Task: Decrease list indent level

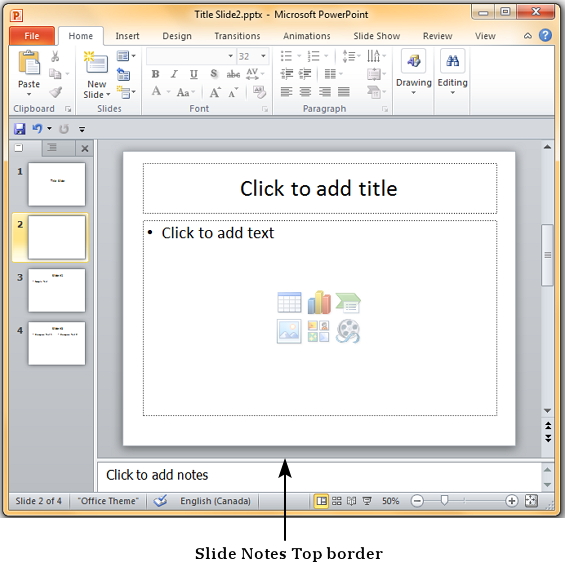Action: [286, 74]
